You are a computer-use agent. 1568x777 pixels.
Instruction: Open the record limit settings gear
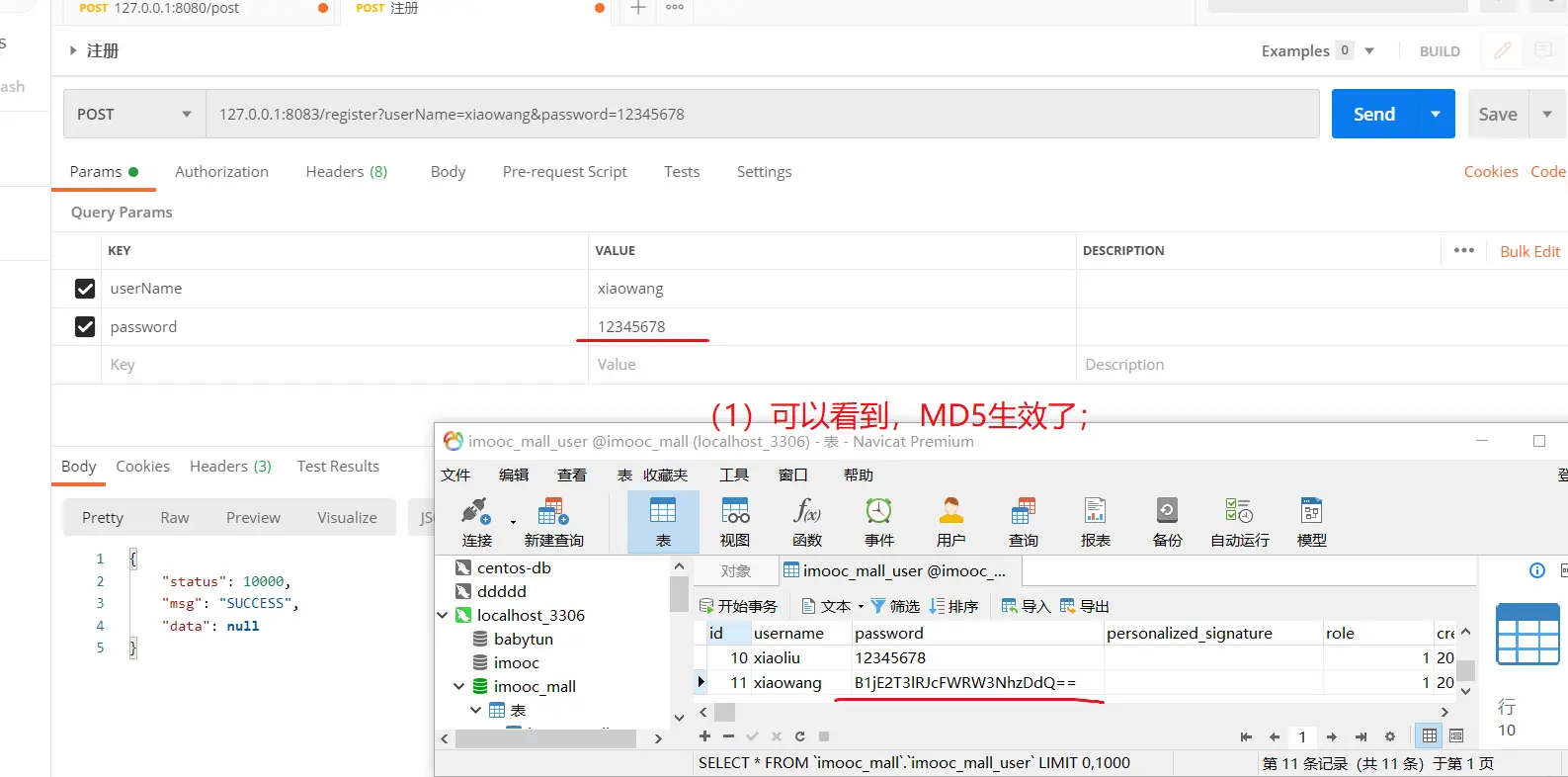[x=1390, y=736]
